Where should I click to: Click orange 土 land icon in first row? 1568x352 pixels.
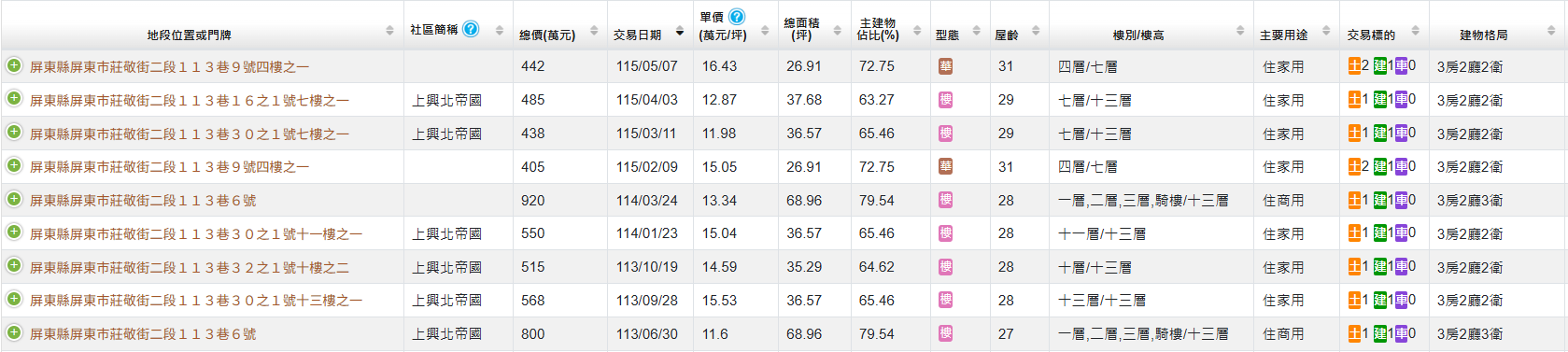[x=1354, y=66]
